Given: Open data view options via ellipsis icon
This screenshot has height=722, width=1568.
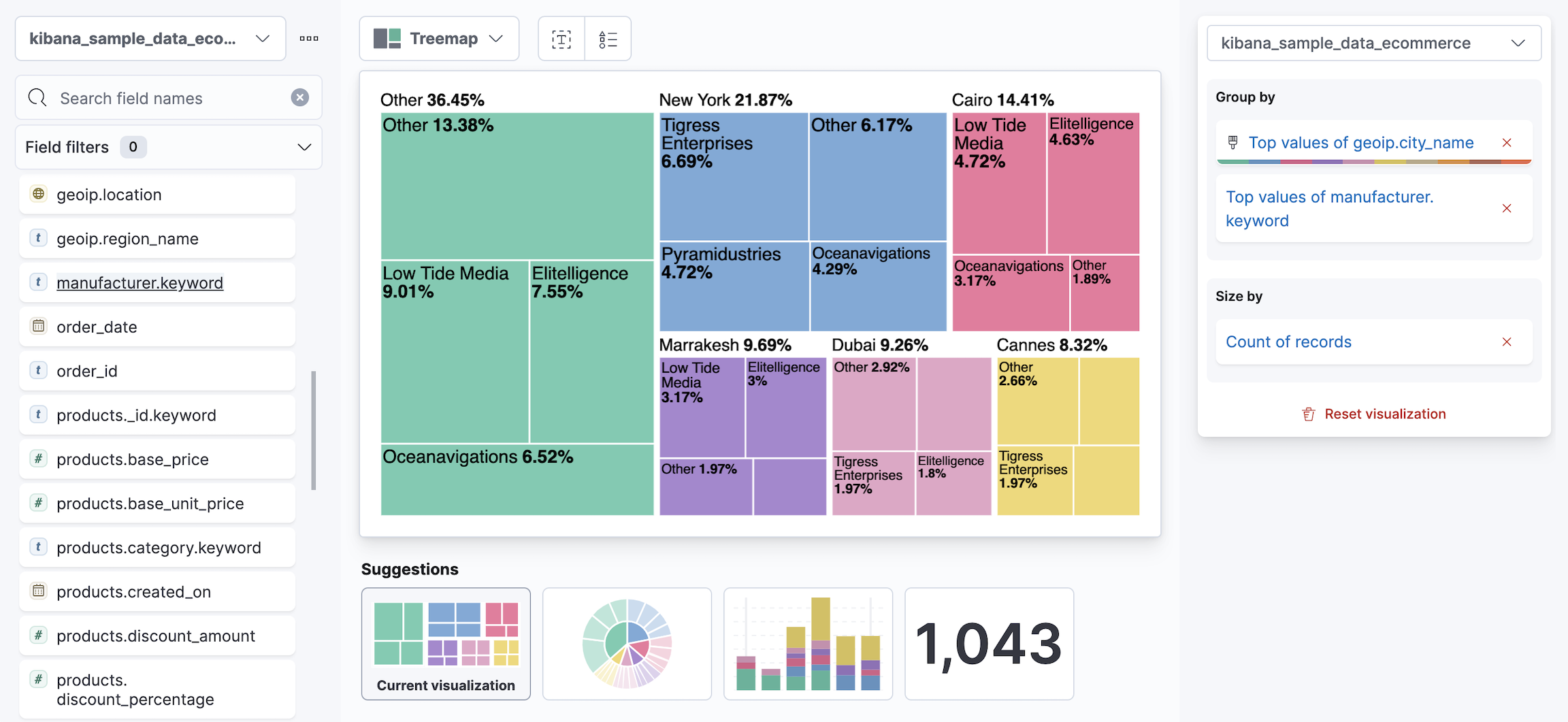Looking at the screenshot, I should pyautogui.click(x=309, y=39).
